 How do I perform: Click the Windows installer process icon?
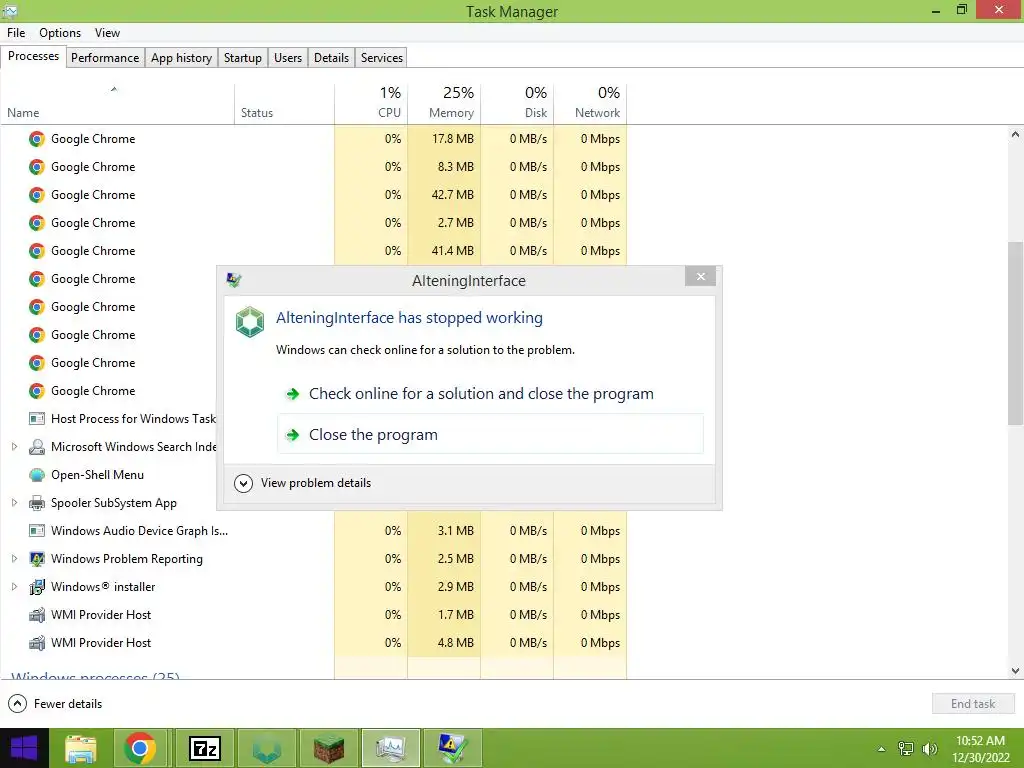[x=37, y=587]
